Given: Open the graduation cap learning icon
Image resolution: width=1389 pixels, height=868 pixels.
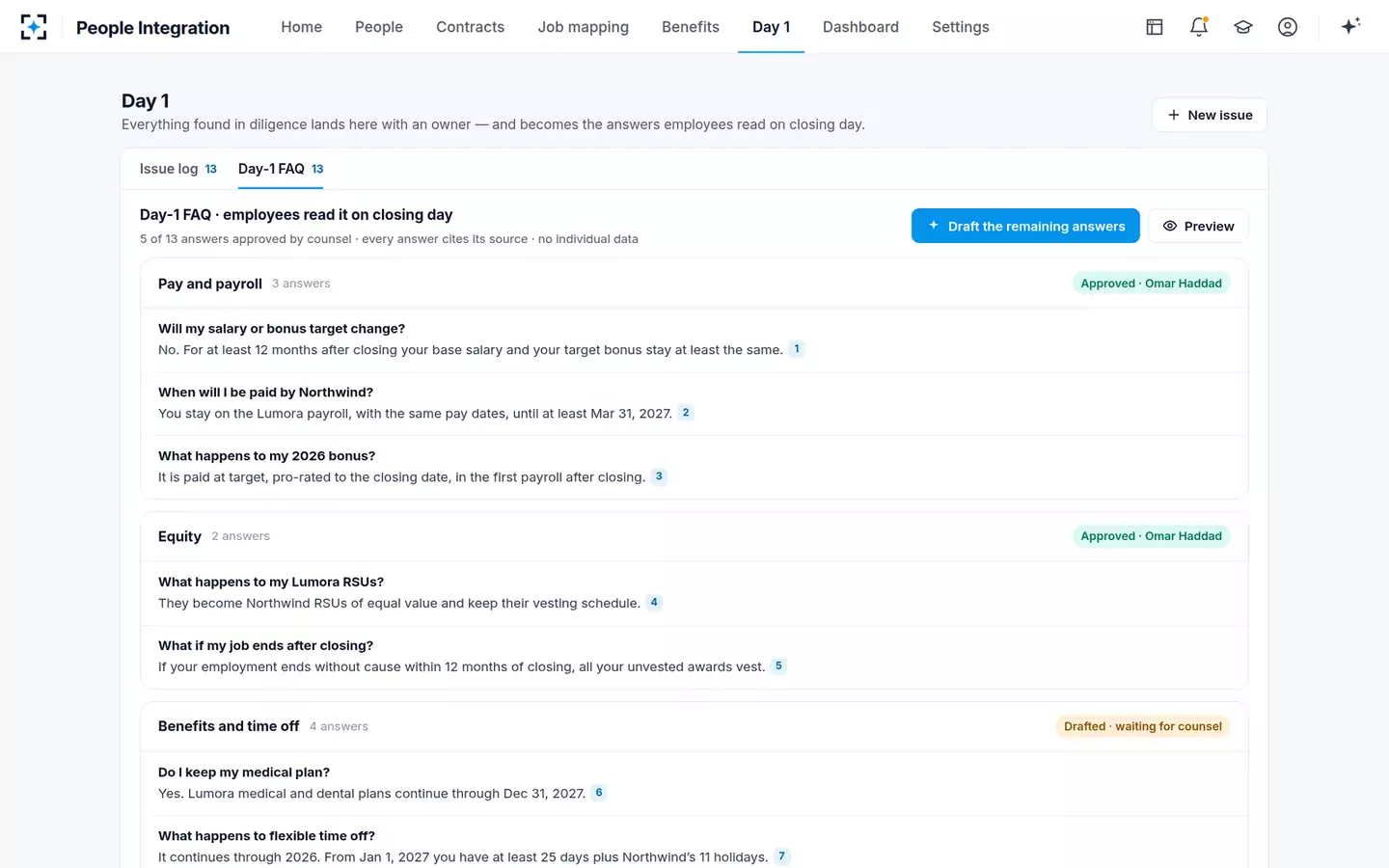Looking at the screenshot, I should tap(1243, 27).
